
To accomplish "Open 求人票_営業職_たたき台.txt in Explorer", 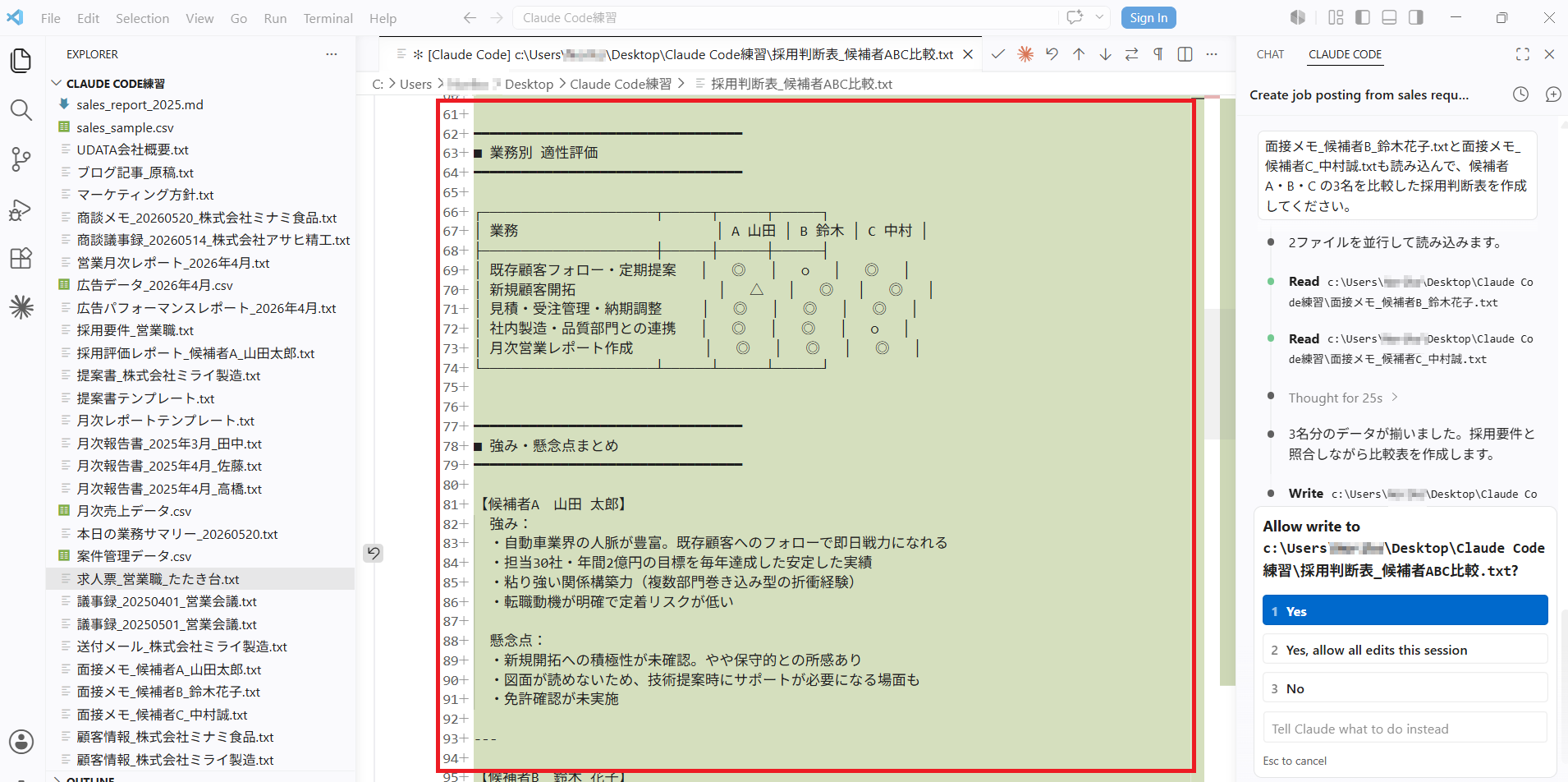I will pos(158,579).
